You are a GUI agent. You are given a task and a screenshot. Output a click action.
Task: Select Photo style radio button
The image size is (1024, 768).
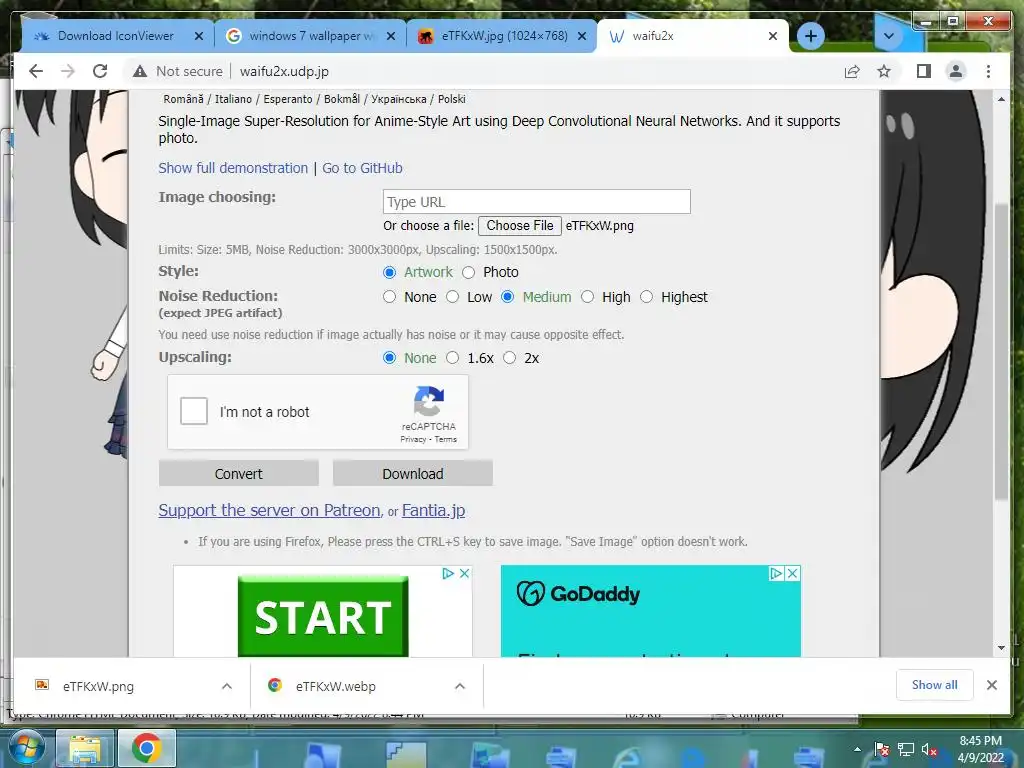[x=468, y=272]
